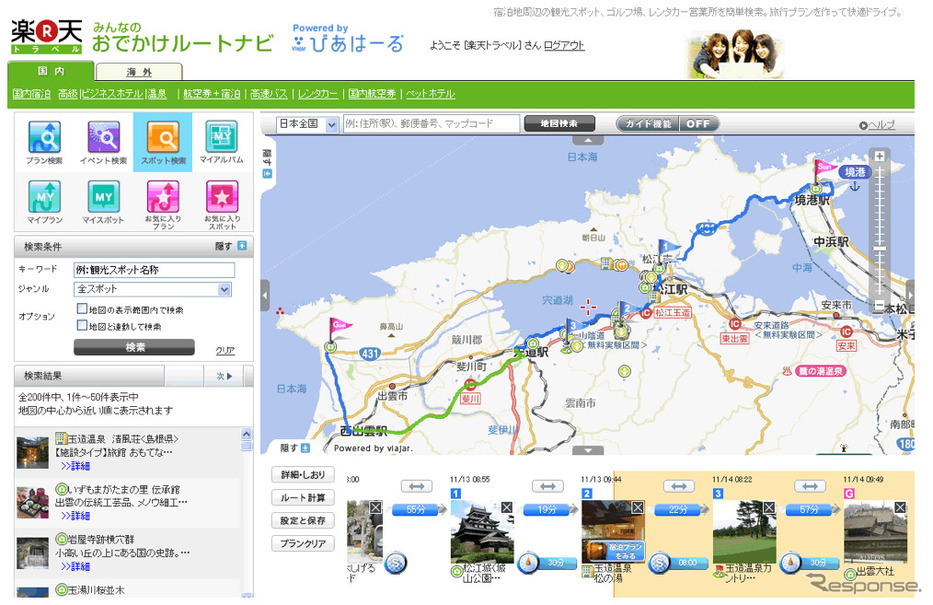
Task: Remove 玉造温泉 松乃湯 stop with its X
Action: (637, 507)
